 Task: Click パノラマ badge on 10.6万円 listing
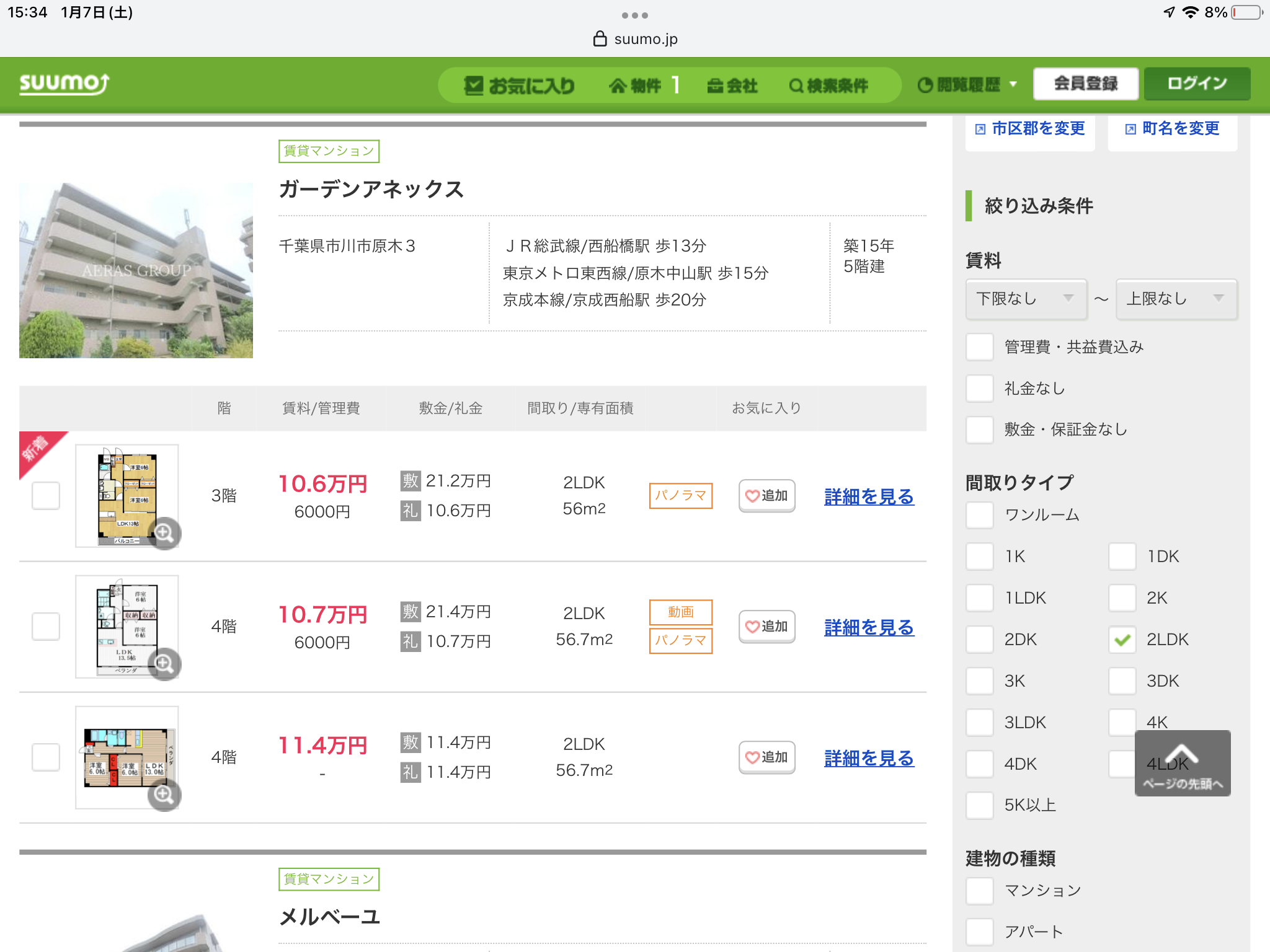point(681,496)
